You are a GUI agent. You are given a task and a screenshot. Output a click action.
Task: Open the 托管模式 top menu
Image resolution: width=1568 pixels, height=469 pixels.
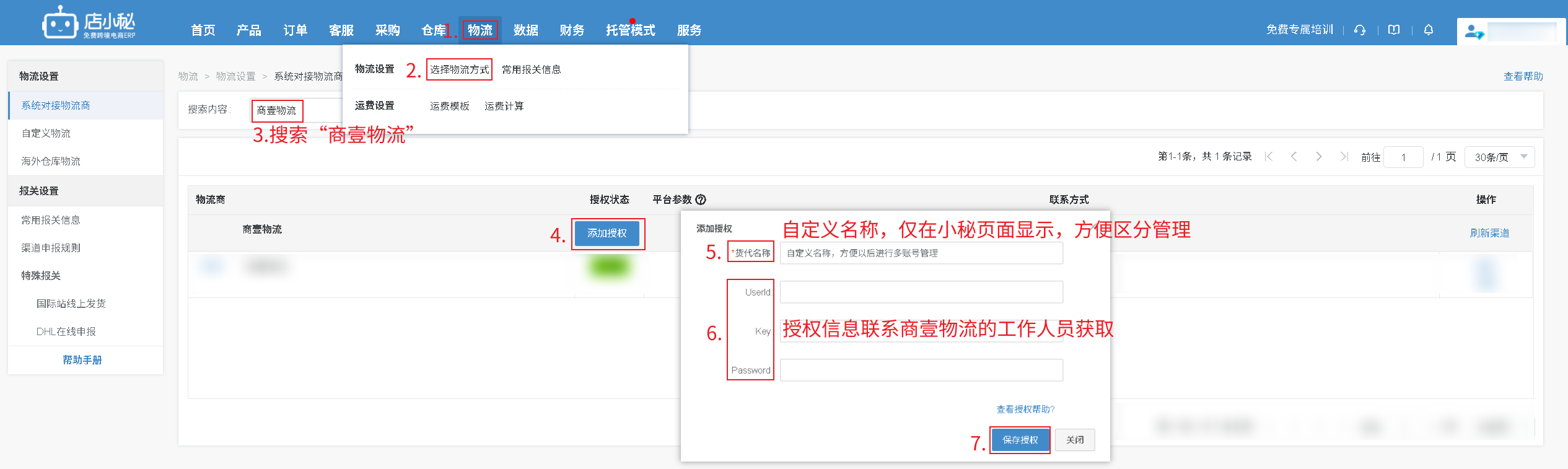pos(631,30)
